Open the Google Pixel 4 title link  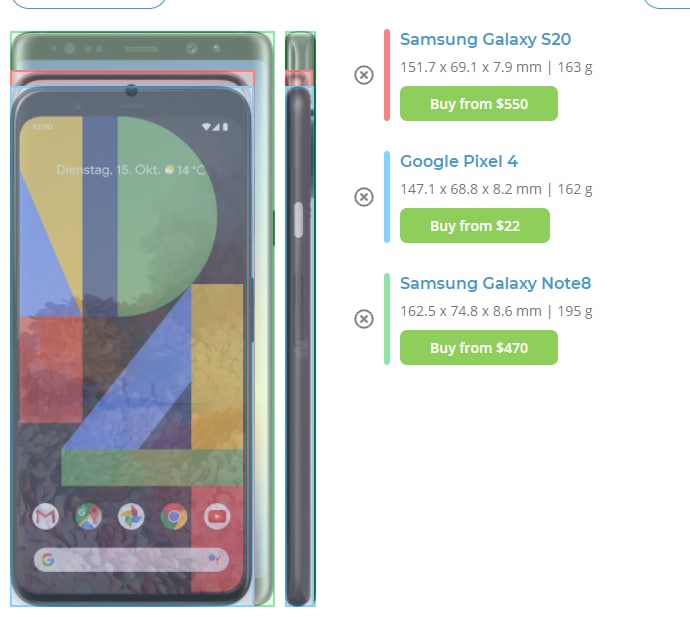459,161
